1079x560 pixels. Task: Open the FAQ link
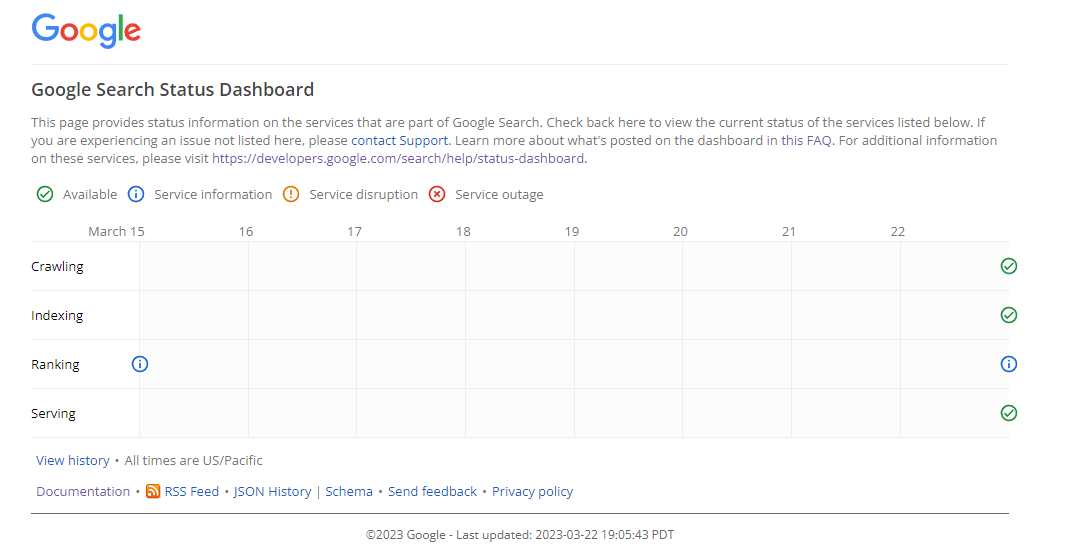click(819, 141)
